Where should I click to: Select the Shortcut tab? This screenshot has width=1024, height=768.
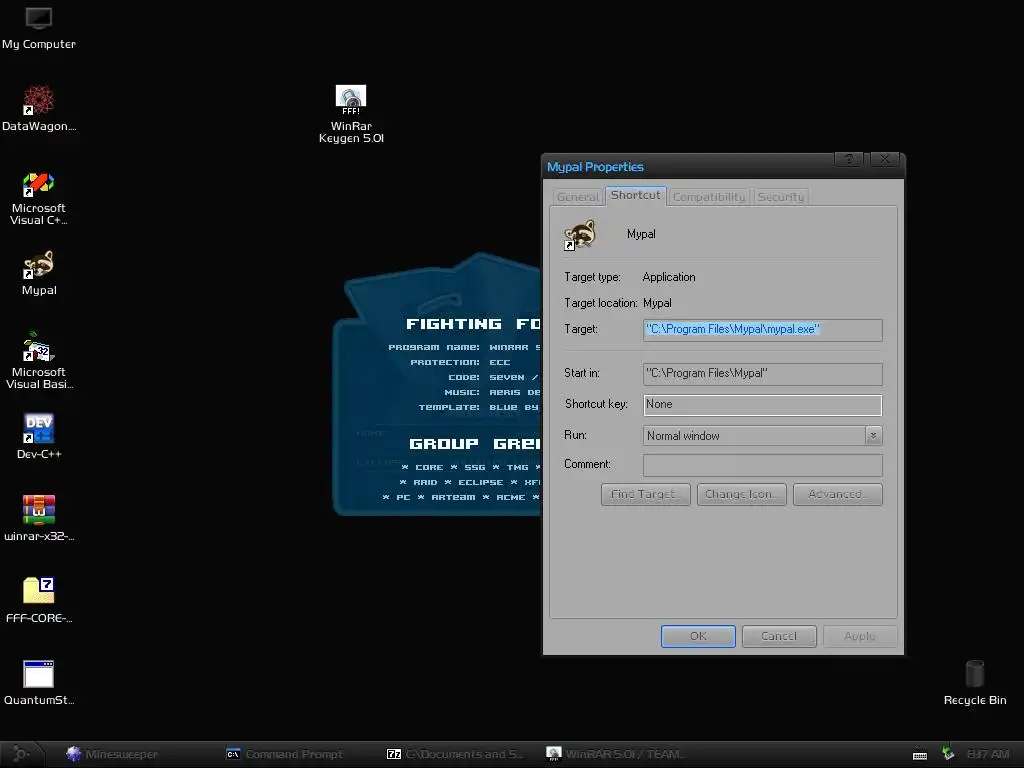point(635,195)
